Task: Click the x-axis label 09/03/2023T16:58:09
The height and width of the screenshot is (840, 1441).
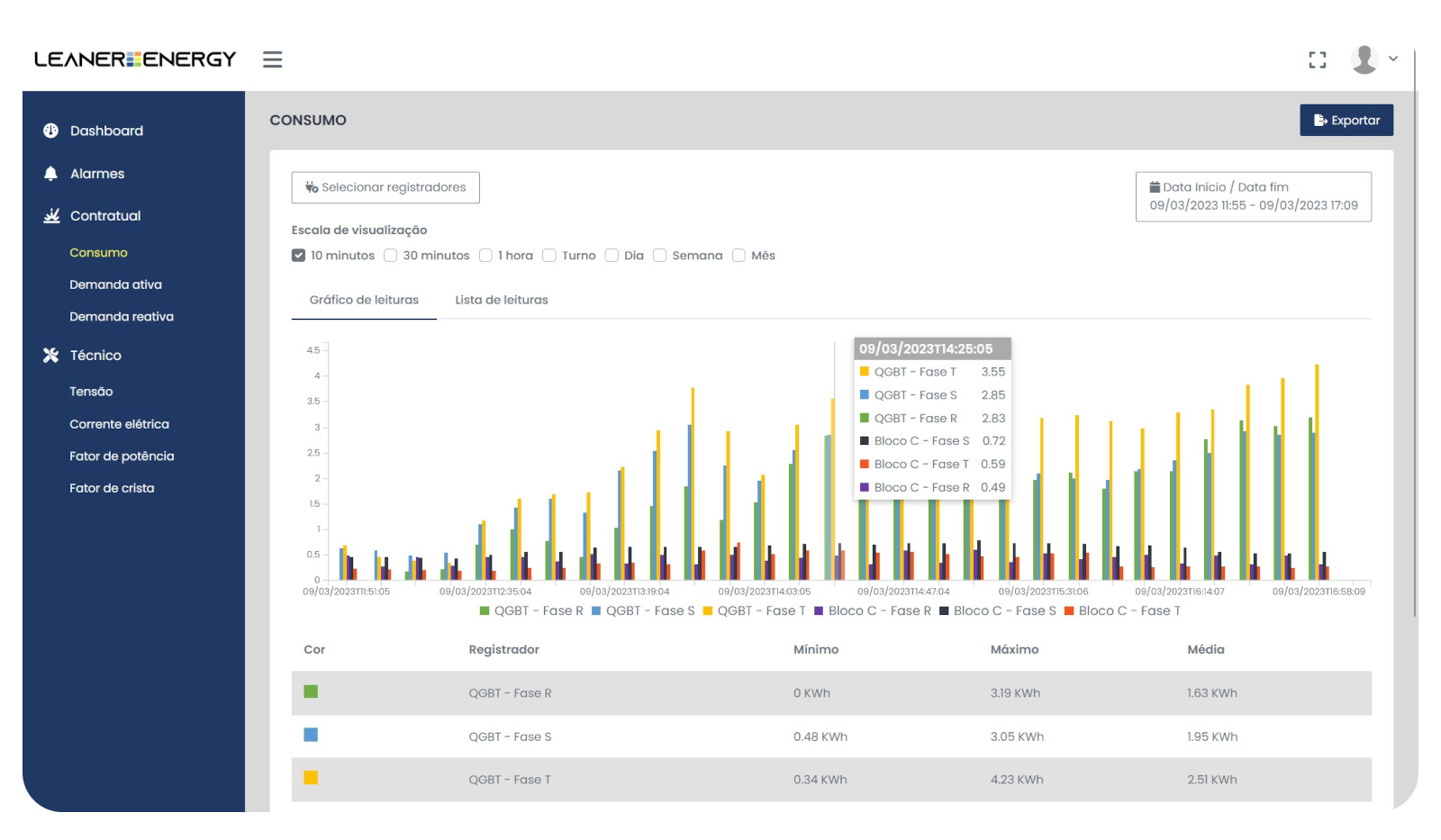Action: (1319, 592)
